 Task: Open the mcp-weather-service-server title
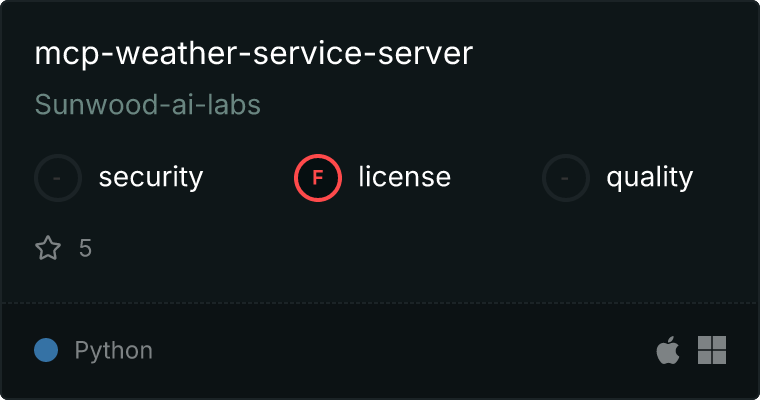[253, 54]
